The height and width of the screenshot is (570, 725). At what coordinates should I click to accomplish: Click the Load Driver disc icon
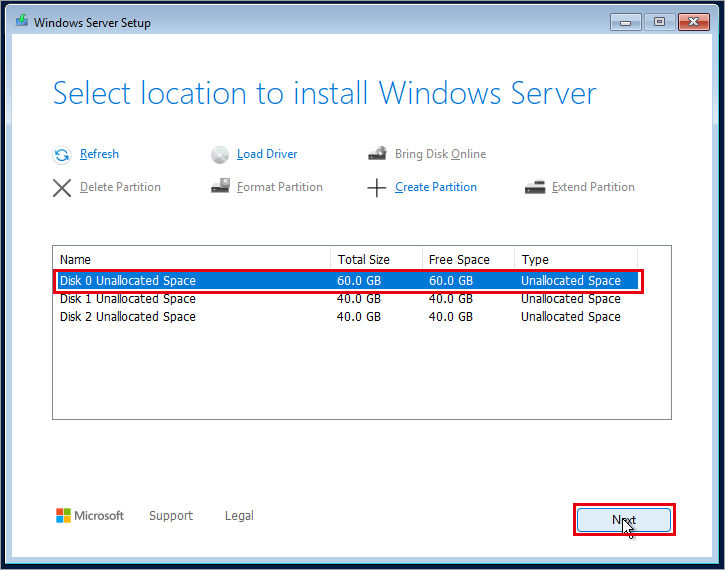point(220,155)
